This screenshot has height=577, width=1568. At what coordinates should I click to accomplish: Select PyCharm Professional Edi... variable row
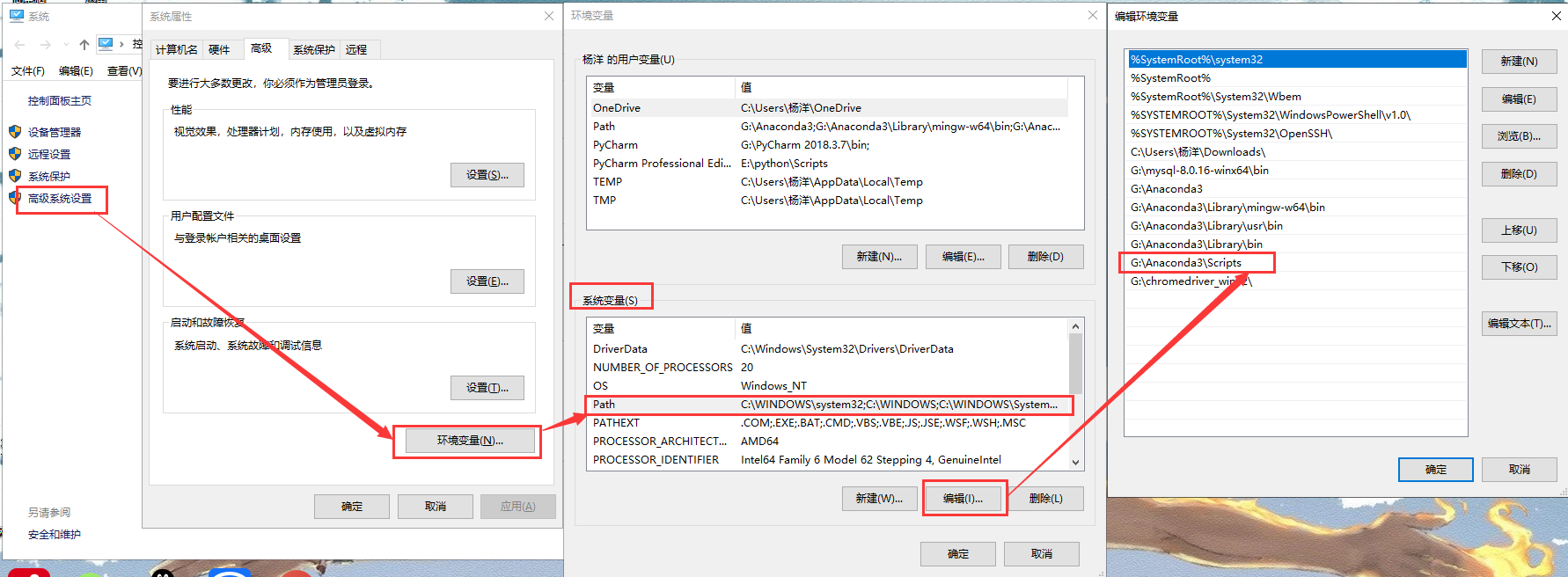[827, 164]
